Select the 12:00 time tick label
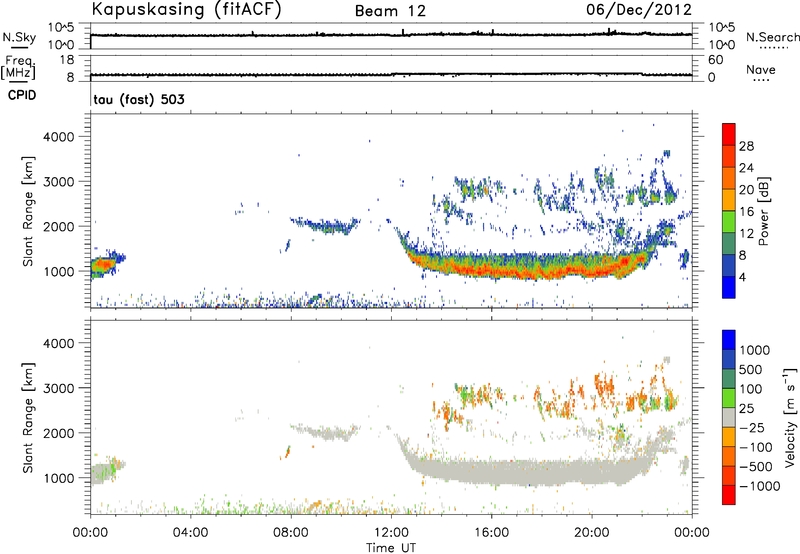Screen dimensions: 800x554 [x=391, y=533]
